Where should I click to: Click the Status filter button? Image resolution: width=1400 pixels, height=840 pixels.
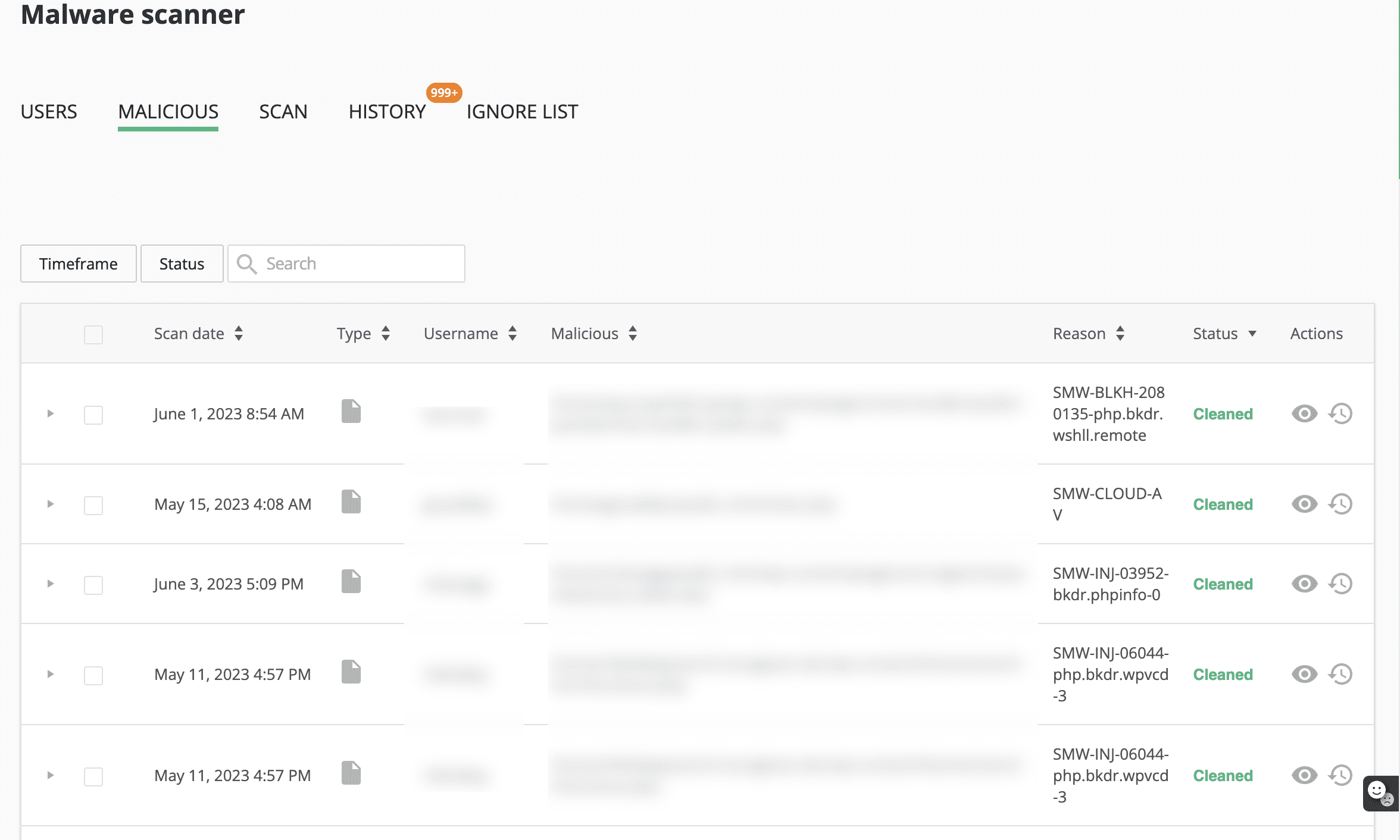[182, 264]
